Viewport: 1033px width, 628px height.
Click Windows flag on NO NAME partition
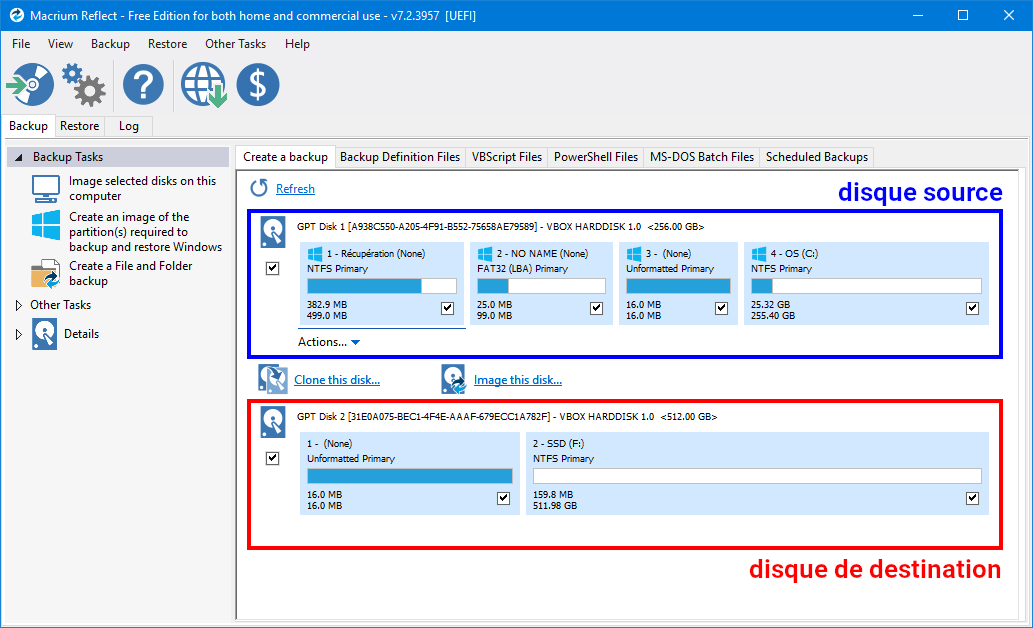pyautogui.click(x=485, y=254)
